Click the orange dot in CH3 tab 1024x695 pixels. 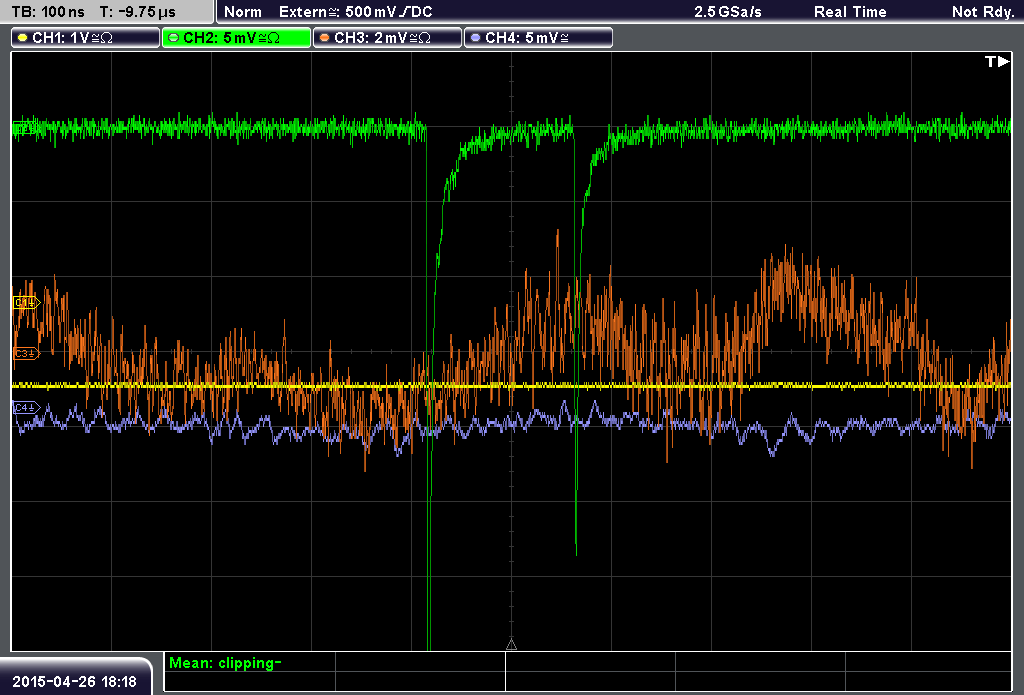[x=324, y=38]
